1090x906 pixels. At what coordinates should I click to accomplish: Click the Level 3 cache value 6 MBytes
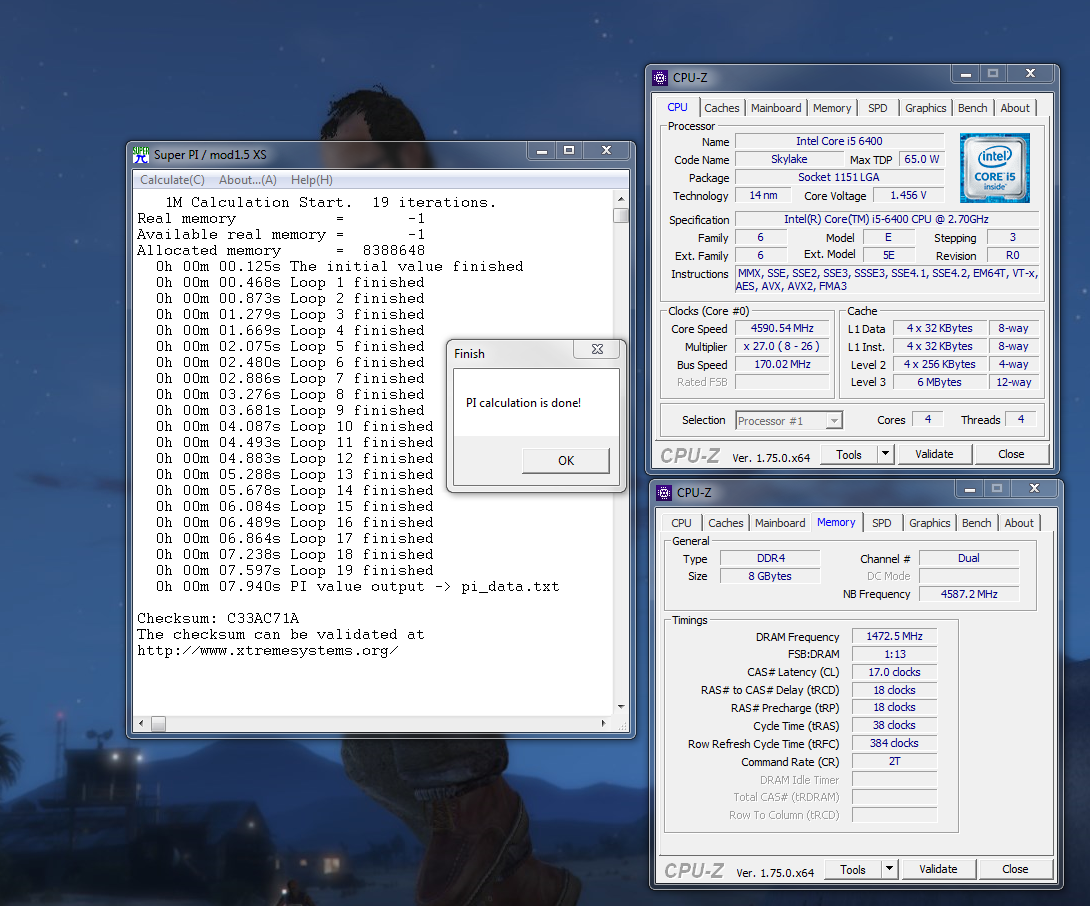click(x=939, y=382)
